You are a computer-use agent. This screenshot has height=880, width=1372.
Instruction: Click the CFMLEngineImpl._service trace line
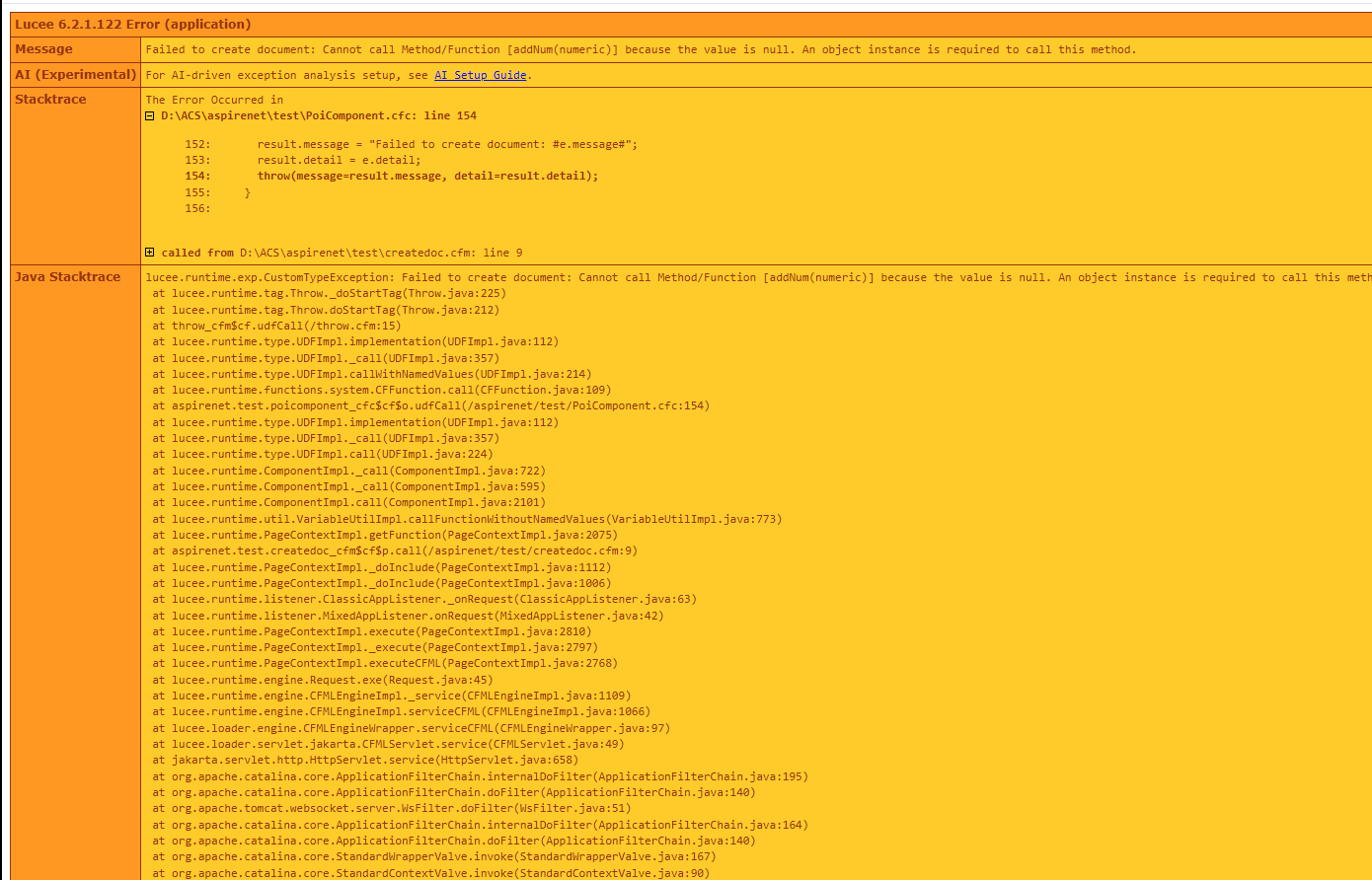pos(392,697)
